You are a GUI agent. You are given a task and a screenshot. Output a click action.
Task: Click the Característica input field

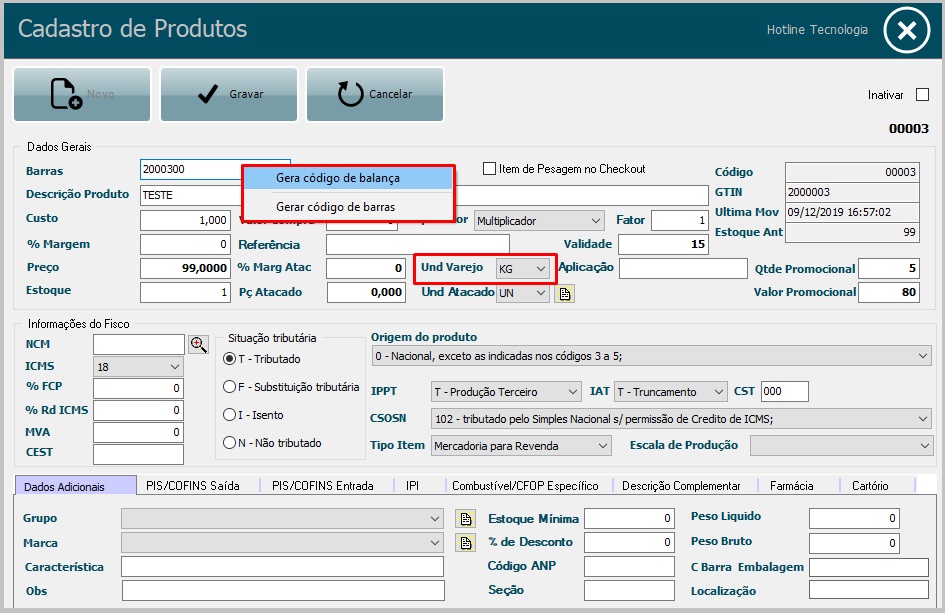click(283, 567)
